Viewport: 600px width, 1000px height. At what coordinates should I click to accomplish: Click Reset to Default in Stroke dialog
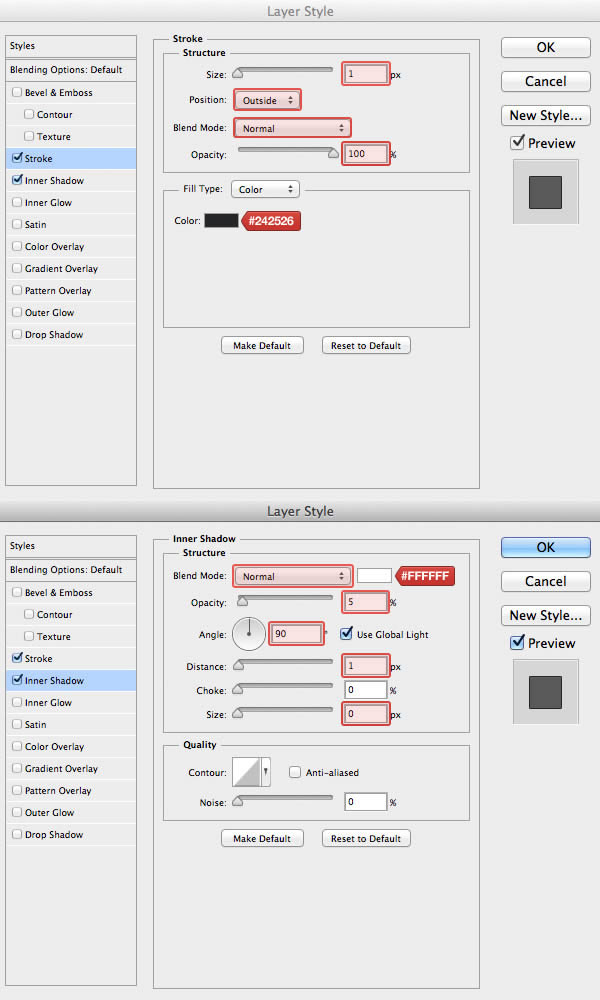[366, 346]
